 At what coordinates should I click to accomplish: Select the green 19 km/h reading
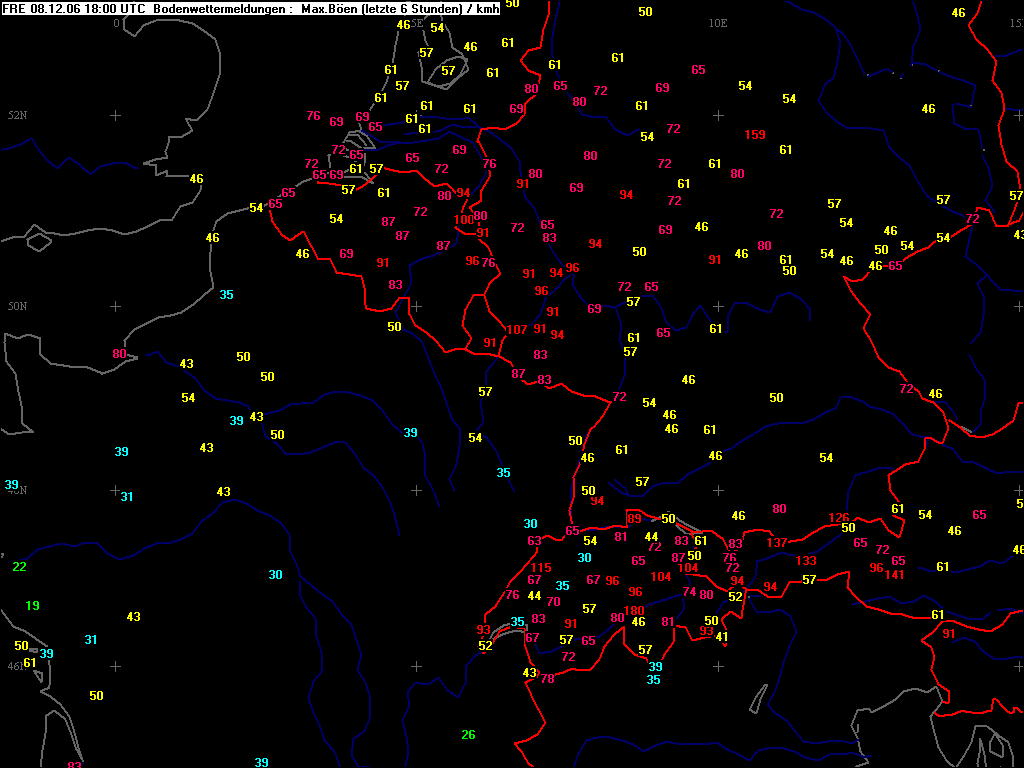(x=32, y=606)
